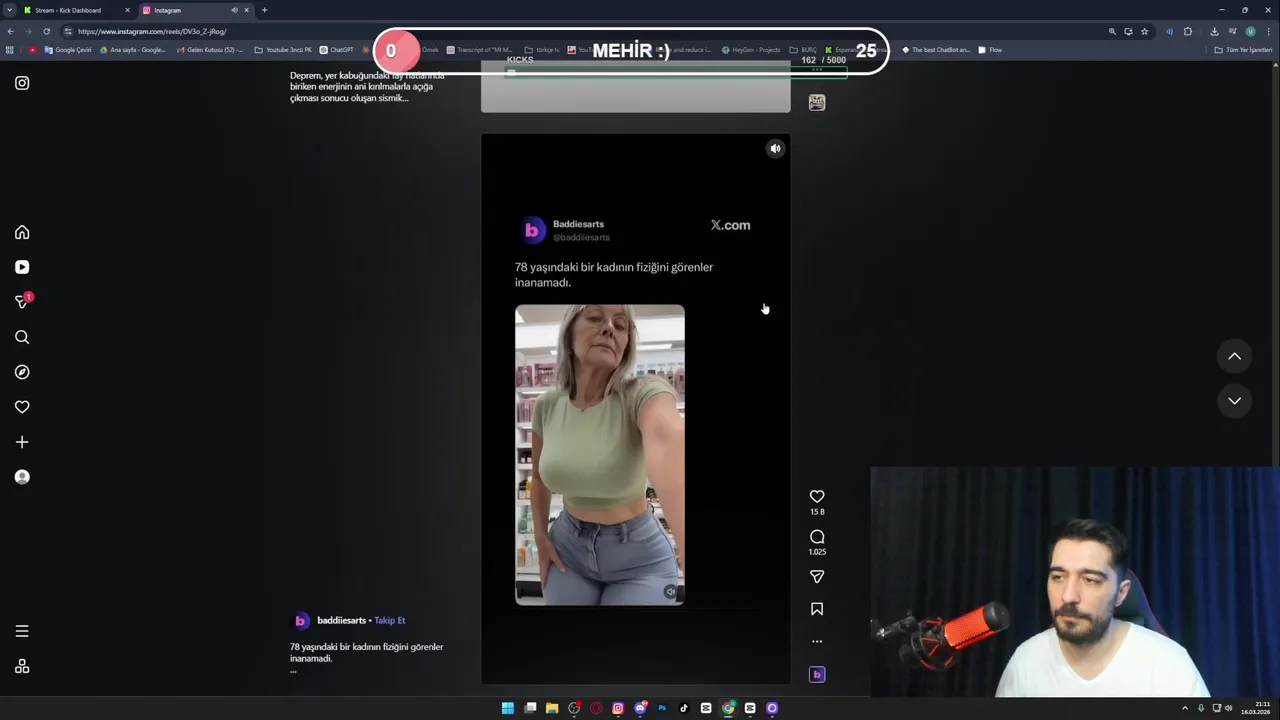The width and height of the screenshot is (1280, 720).
Task: Open the Google Çeviri bookmark
Action: click(68, 50)
